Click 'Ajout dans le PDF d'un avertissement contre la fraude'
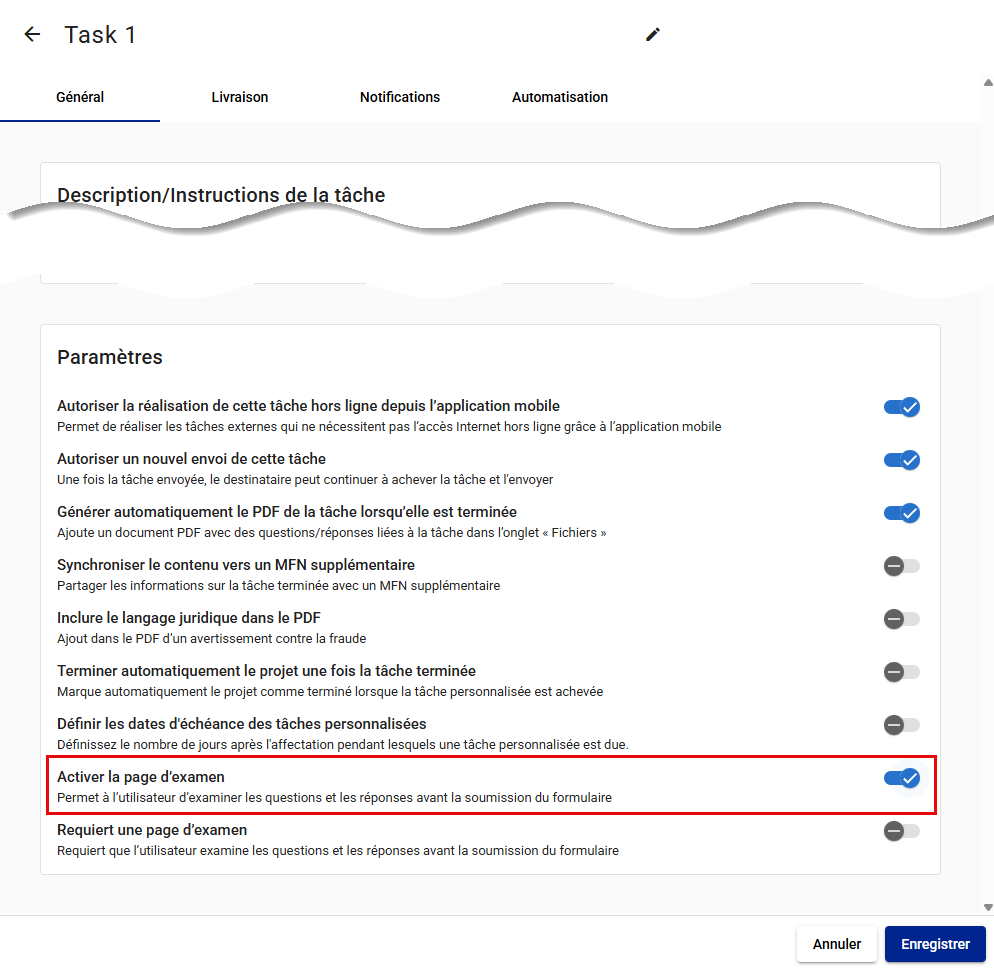The image size is (994, 970). click(212, 638)
